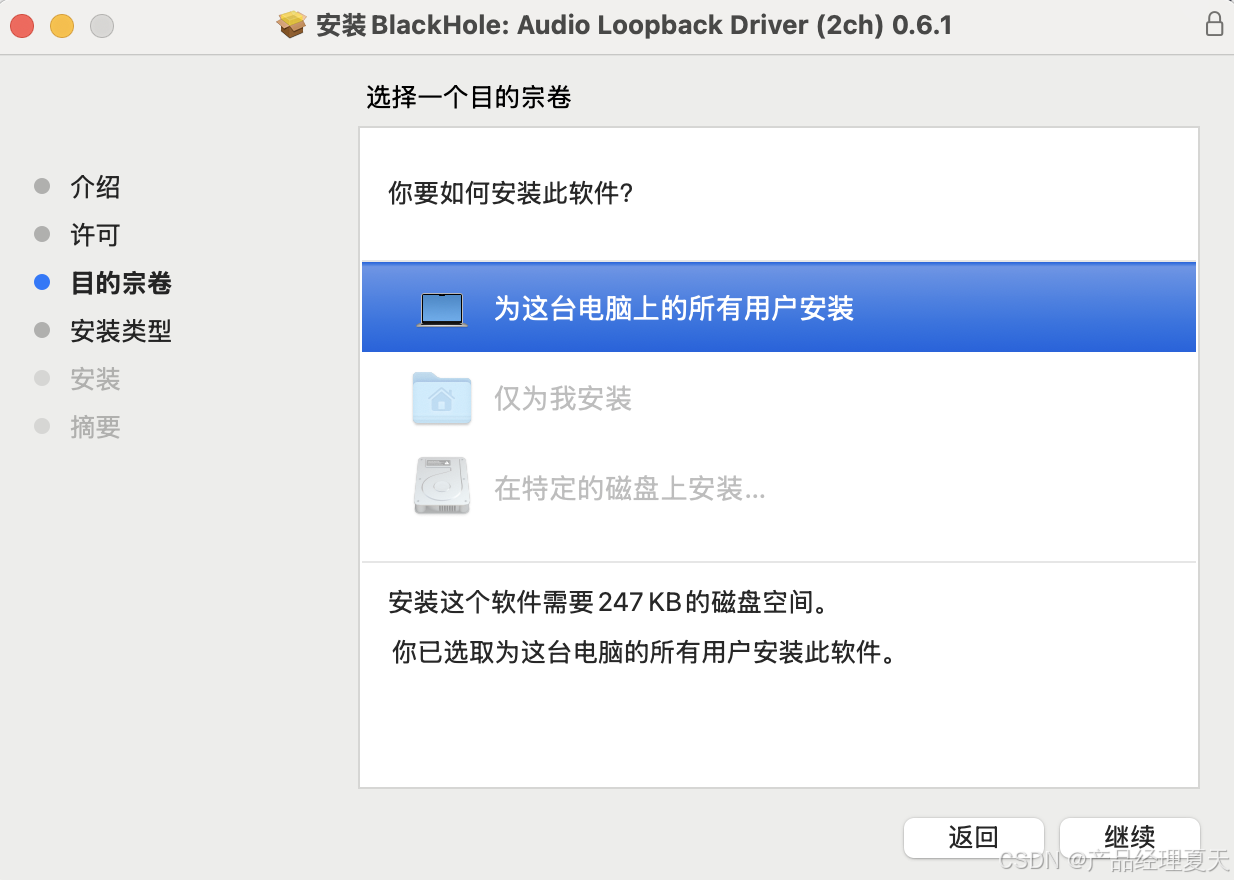Go to the 许可 step label in sidebar
1234x880 pixels.
coord(95,235)
